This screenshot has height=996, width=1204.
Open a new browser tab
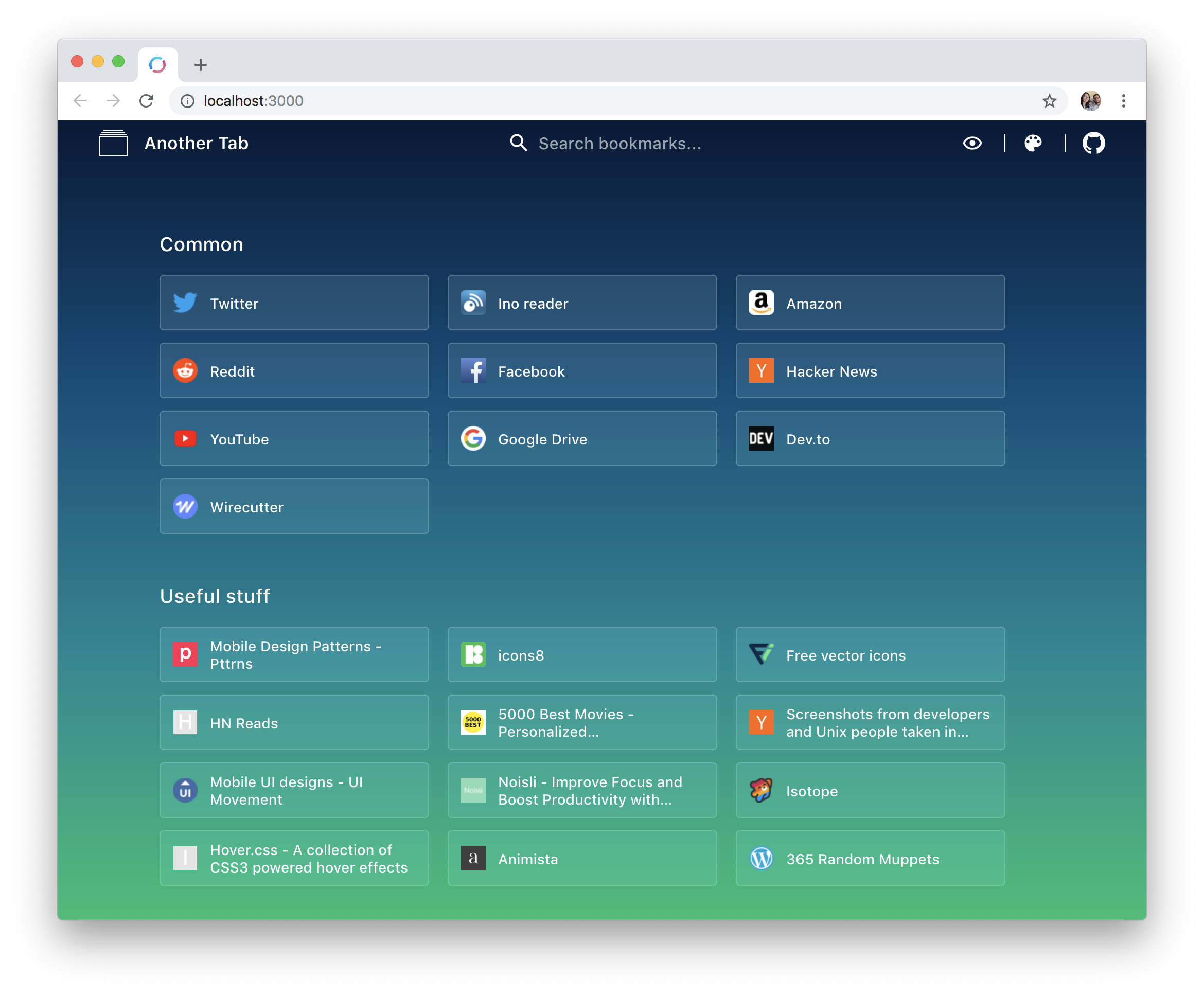pyautogui.click(x=200, y=65)
